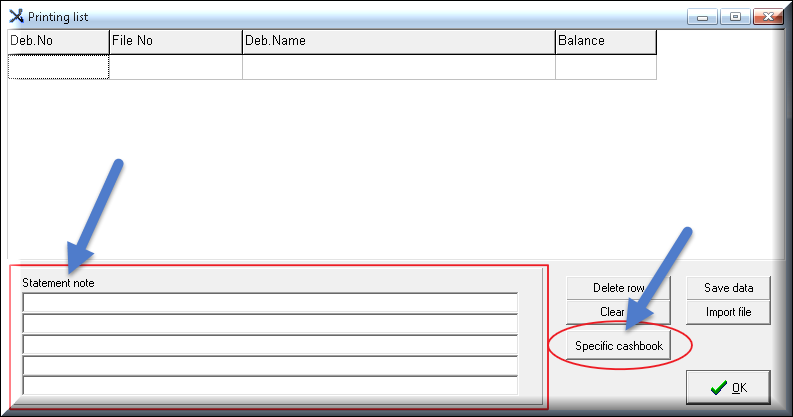Select the empty Deb.No cell in first row
The width and height of the screenshot is (793, 417).
tap(58, 67)
